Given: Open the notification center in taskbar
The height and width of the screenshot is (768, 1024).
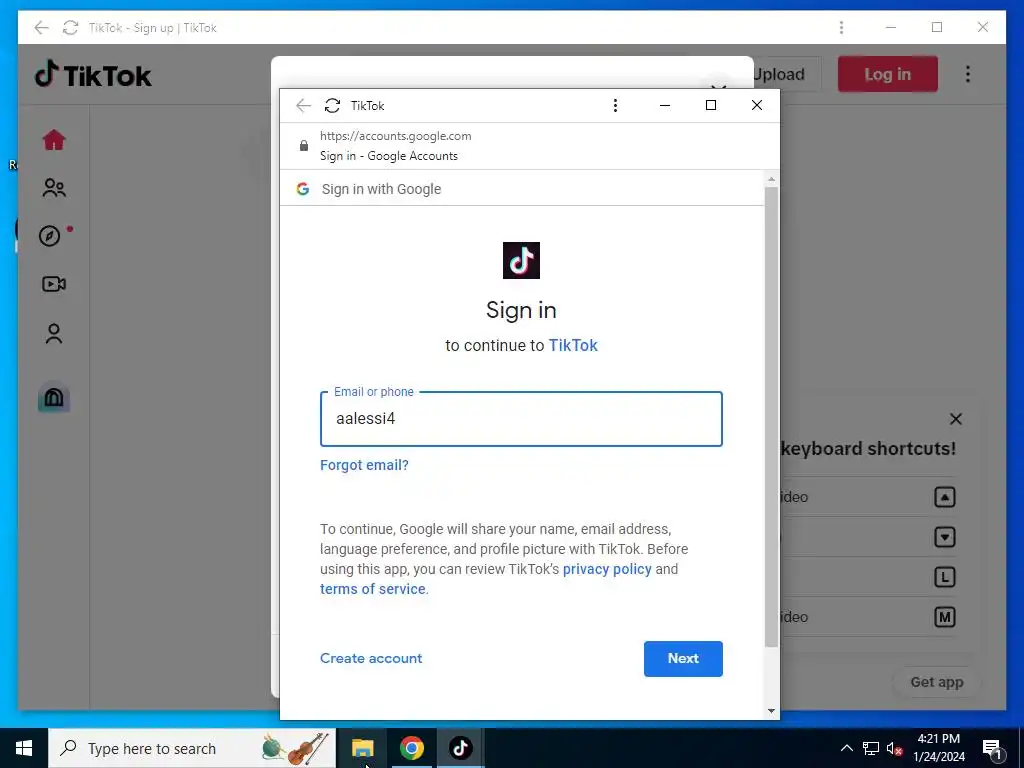Looking at the screenshot, I should pyautogui.click(x=992, y=749).
